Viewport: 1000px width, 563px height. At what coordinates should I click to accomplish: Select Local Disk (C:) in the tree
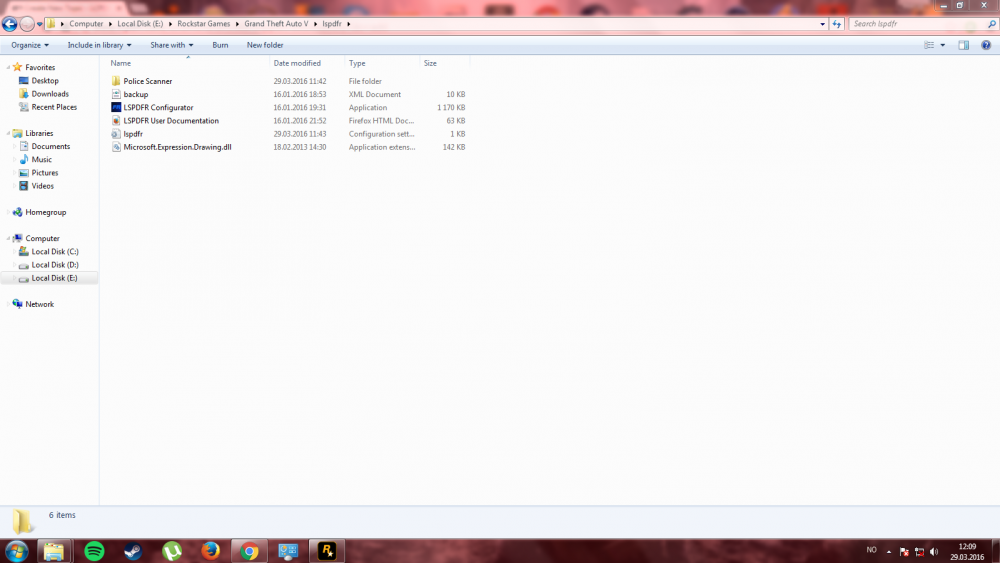coord(55,252)
